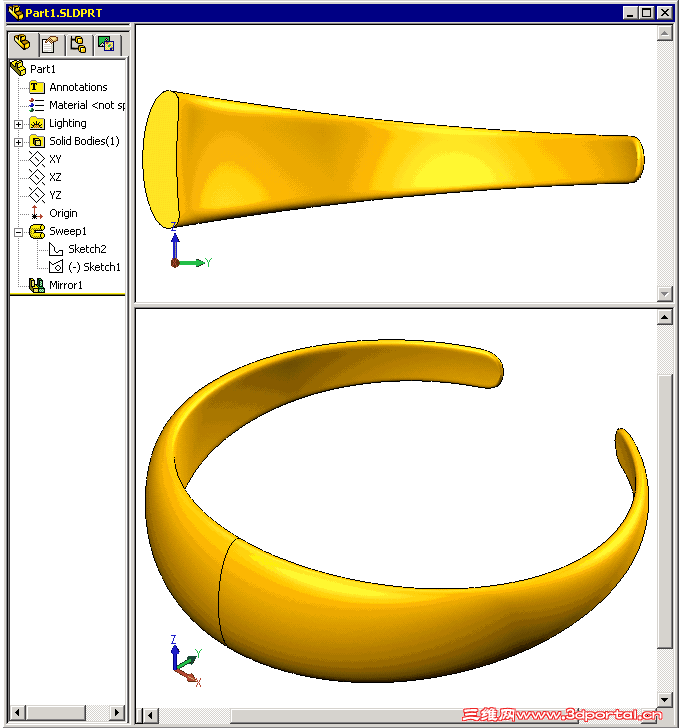The width and height of the screenshot is (682, 728).
Task: Select the Annotations label
Action: coord(78,87)
